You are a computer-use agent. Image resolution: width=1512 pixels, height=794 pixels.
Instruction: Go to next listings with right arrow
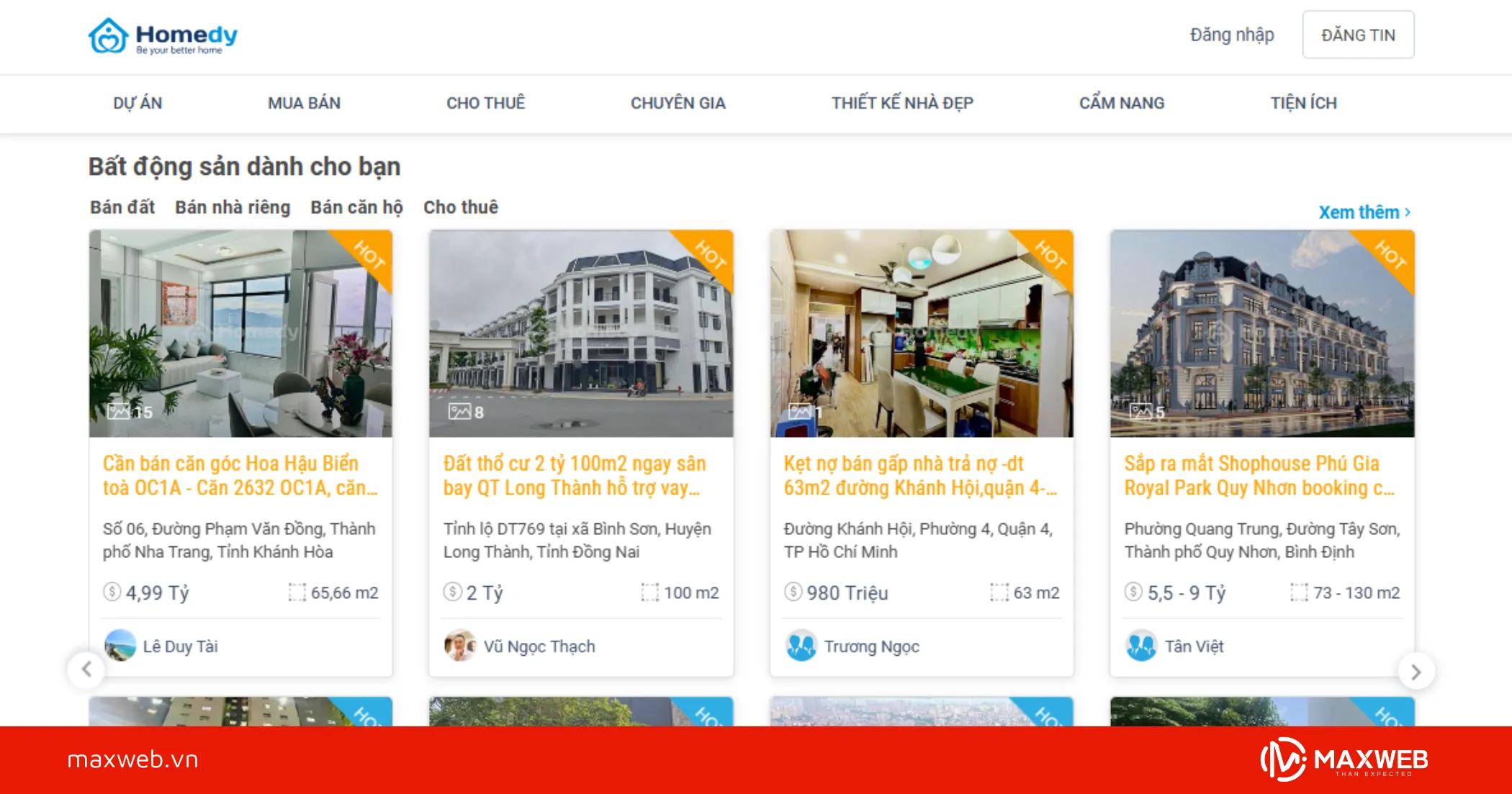[x=1416, y=672]
